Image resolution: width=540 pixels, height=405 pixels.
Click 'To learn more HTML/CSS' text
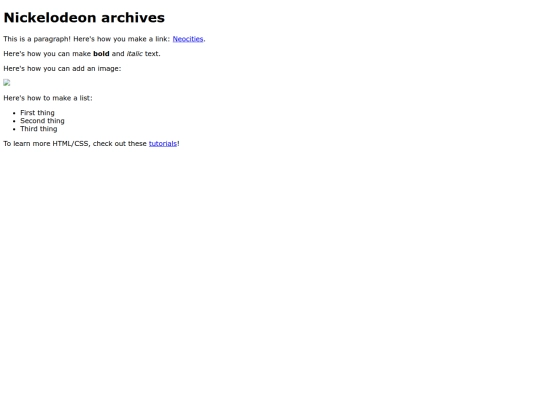pos(47,144)
